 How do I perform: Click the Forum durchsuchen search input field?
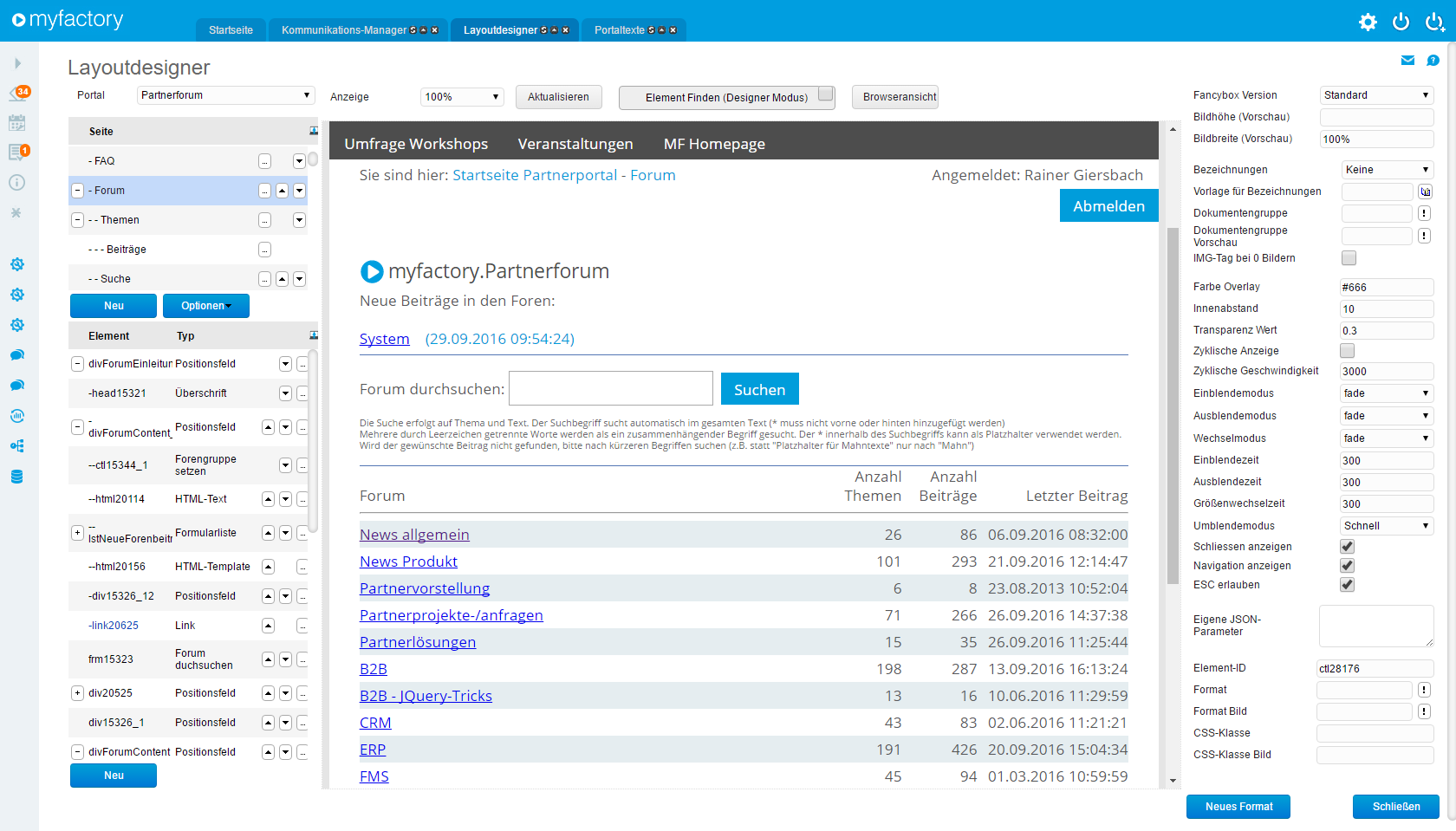tap(610, 388)
